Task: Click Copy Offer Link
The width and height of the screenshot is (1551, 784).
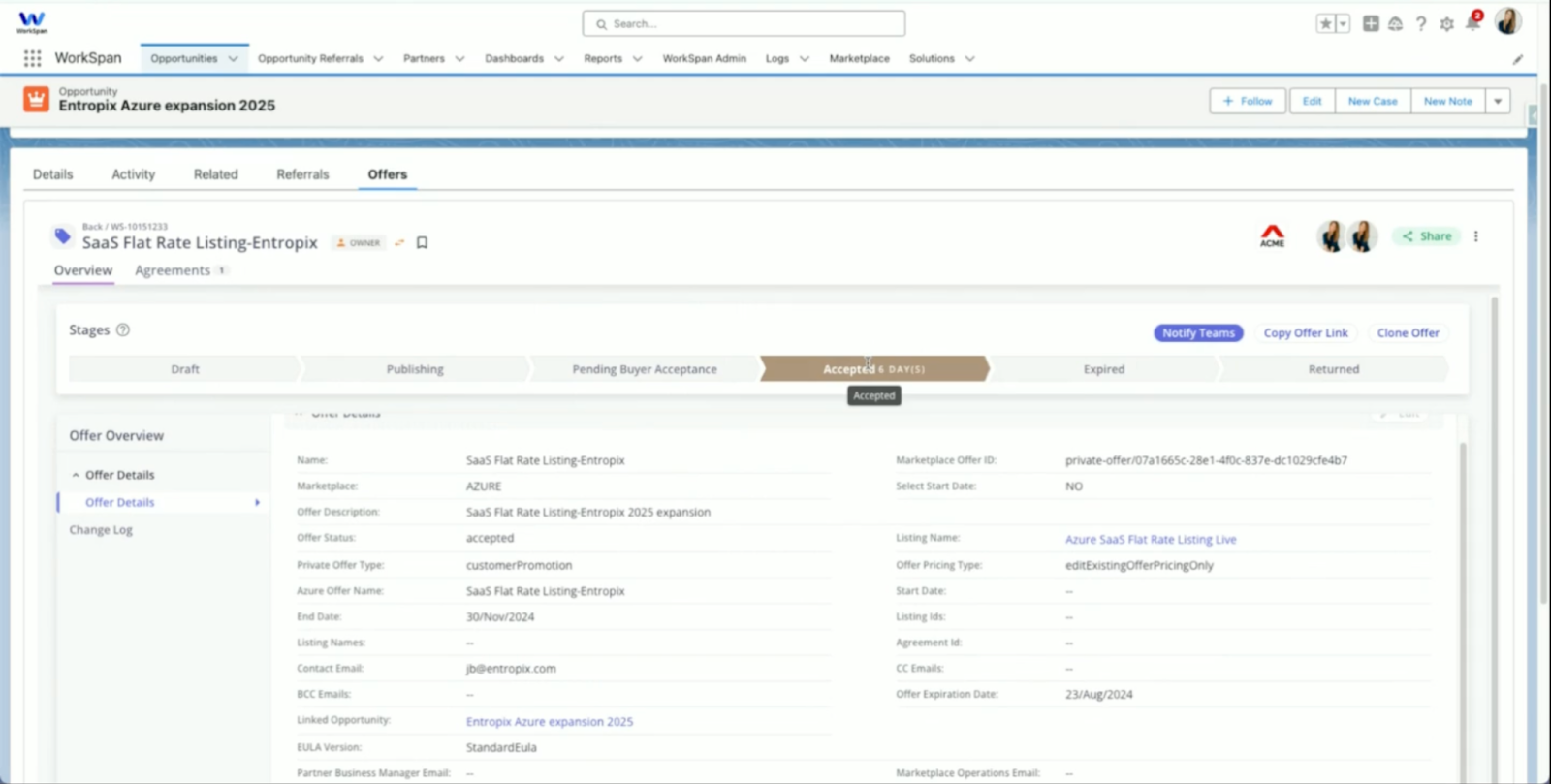Action: 1306,333
